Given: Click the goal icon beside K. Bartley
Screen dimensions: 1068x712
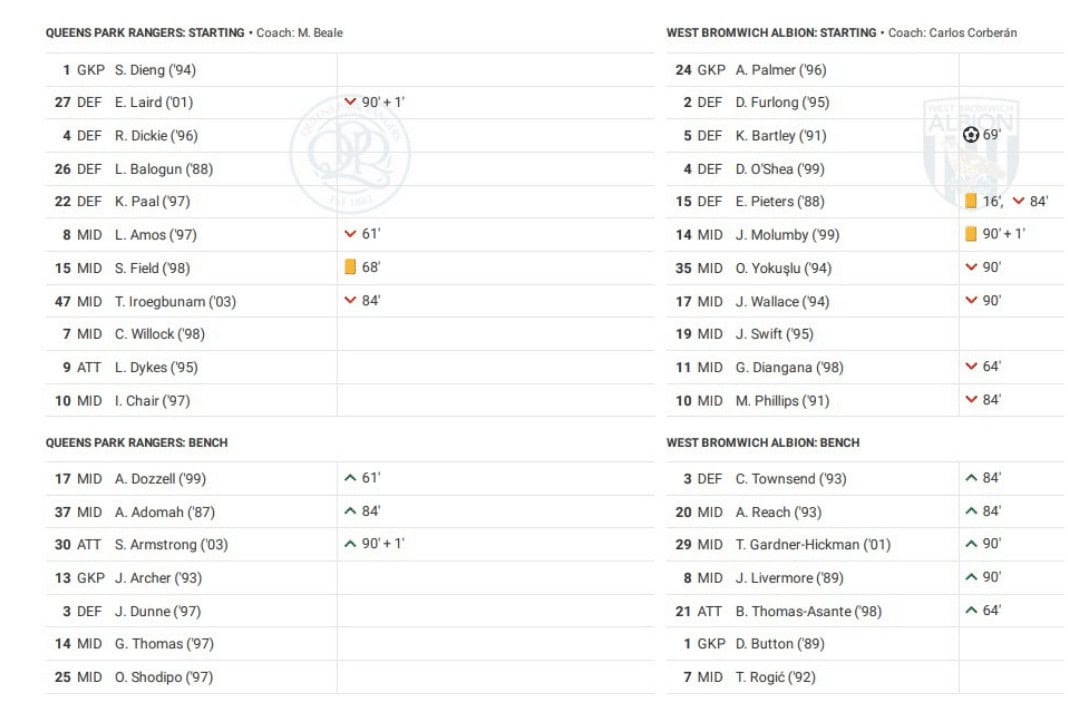Looking at the screenshot, I should pyautogui.click(x=971, y=135).
